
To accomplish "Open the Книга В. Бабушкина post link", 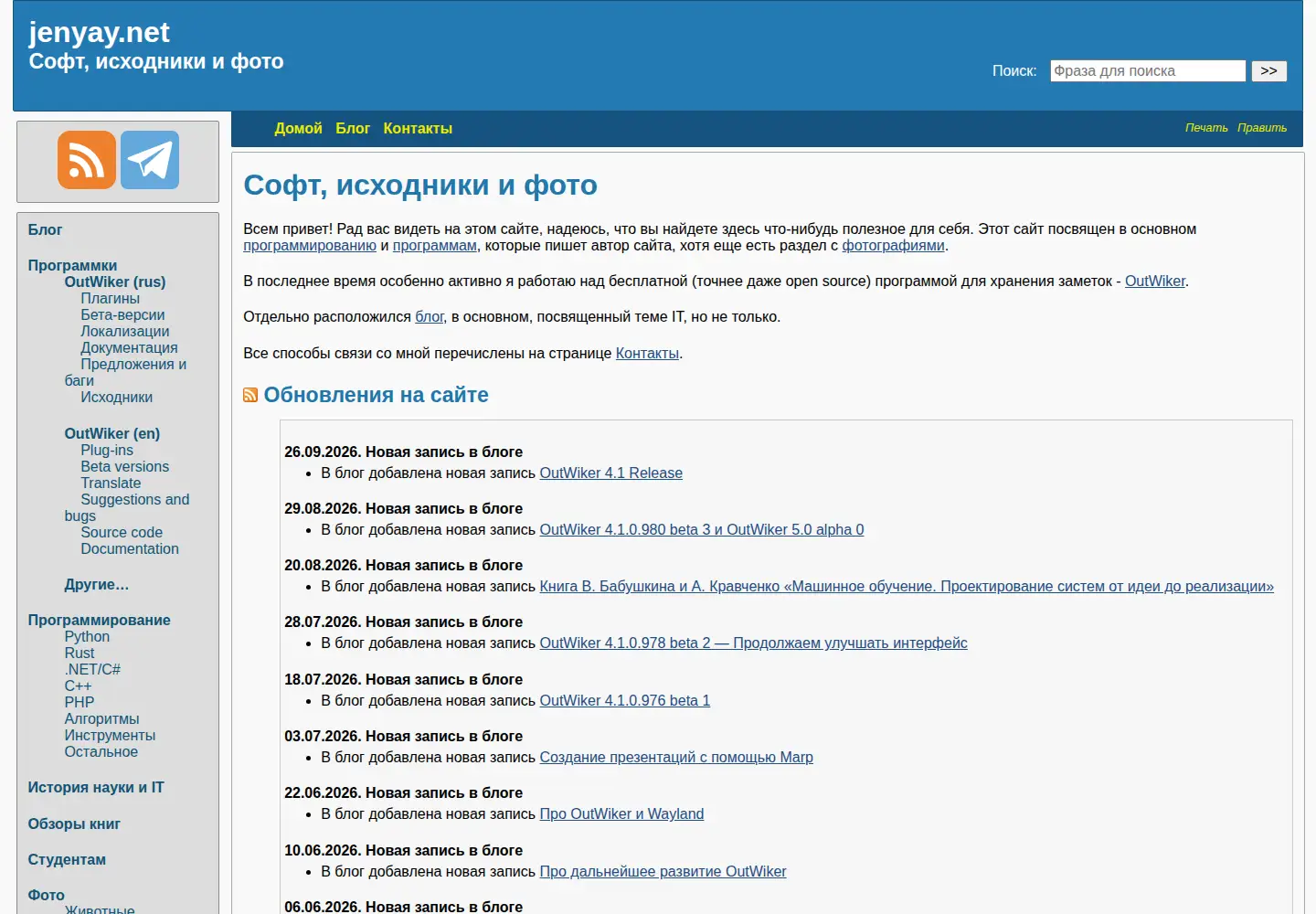I will pyautogui.click(x=907, y=586).
